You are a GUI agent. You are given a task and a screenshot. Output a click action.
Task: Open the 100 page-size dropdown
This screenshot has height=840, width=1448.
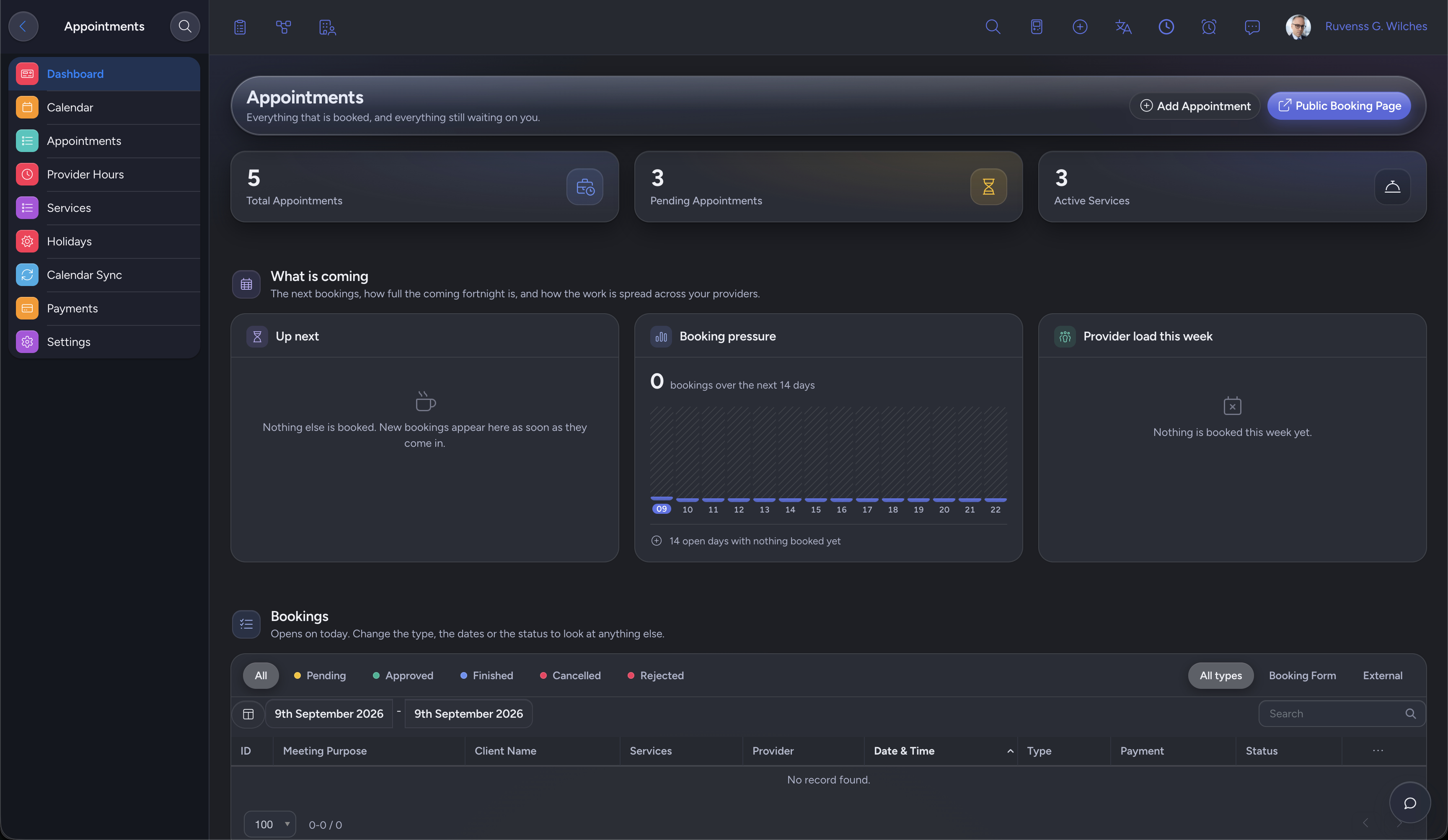tap(269, 825)
